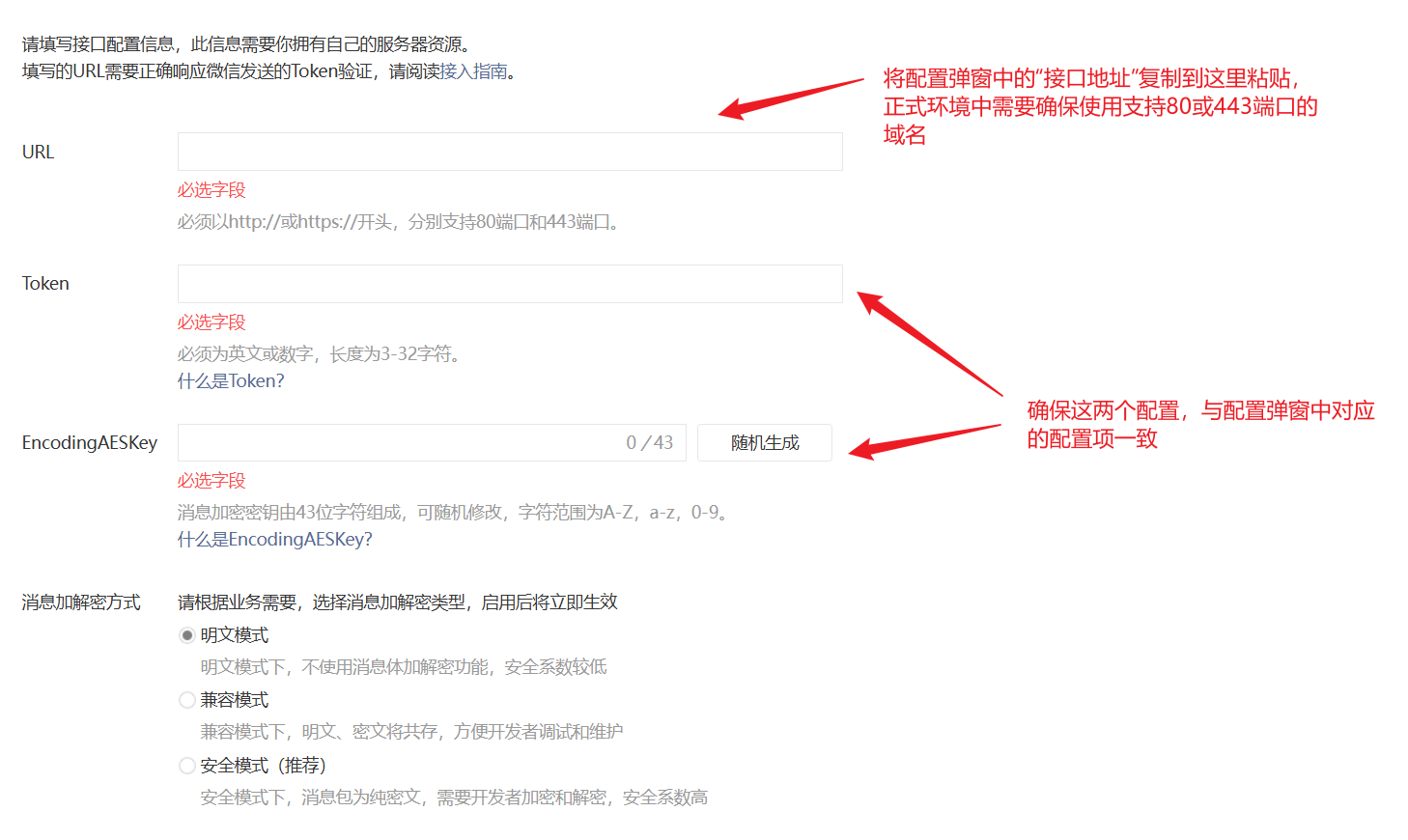
Task: Click the Token field label
Action: point(45,284)
